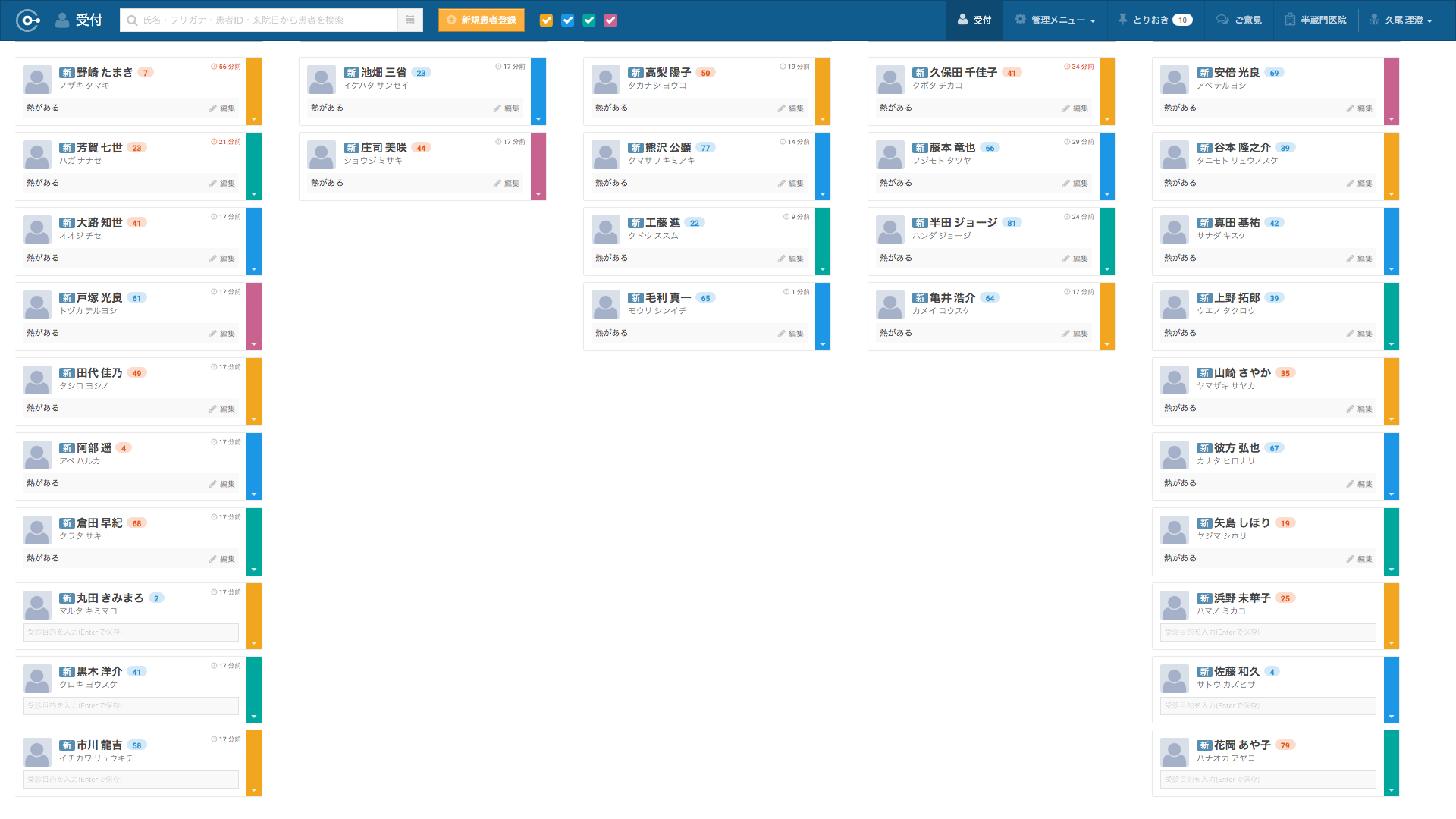
Task: Click the 半蔵門医院 clinic icon
Action: coord(1290,20)
